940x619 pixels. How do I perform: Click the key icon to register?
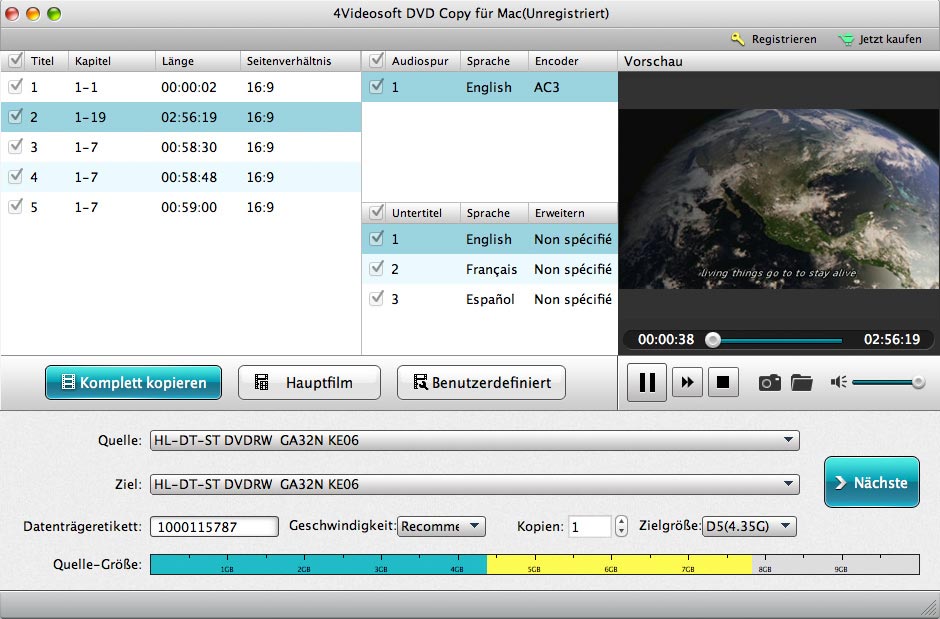coord(738,39)
